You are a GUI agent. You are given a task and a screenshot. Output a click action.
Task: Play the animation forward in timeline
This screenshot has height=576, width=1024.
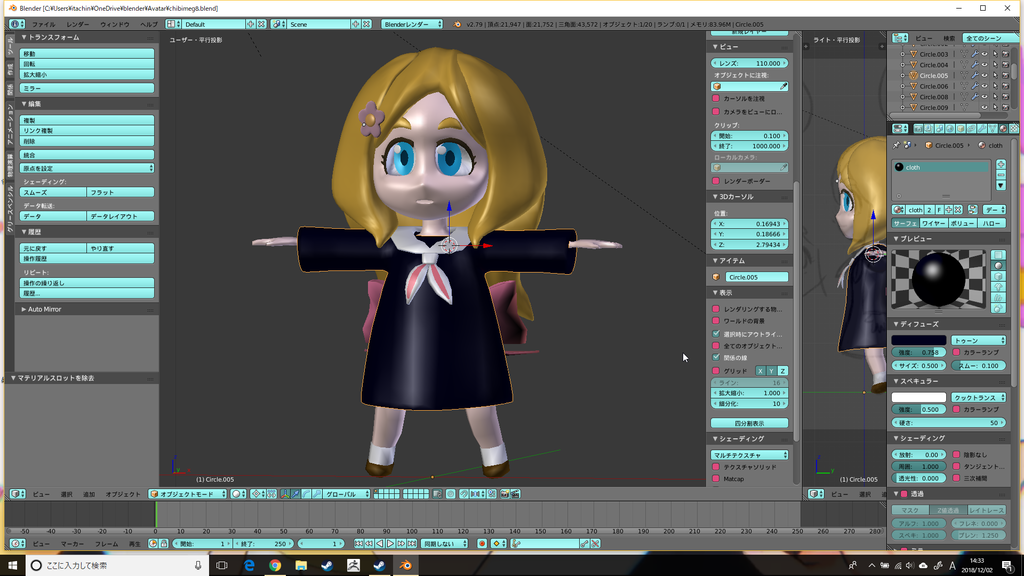click(x=390, y=543)
